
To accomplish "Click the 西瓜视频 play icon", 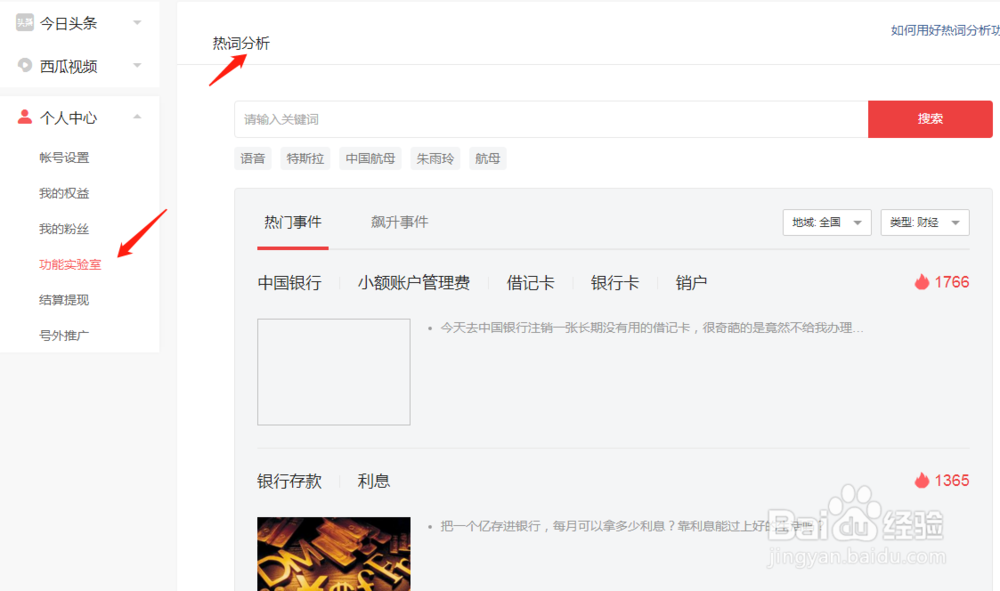I will [25, 65].
